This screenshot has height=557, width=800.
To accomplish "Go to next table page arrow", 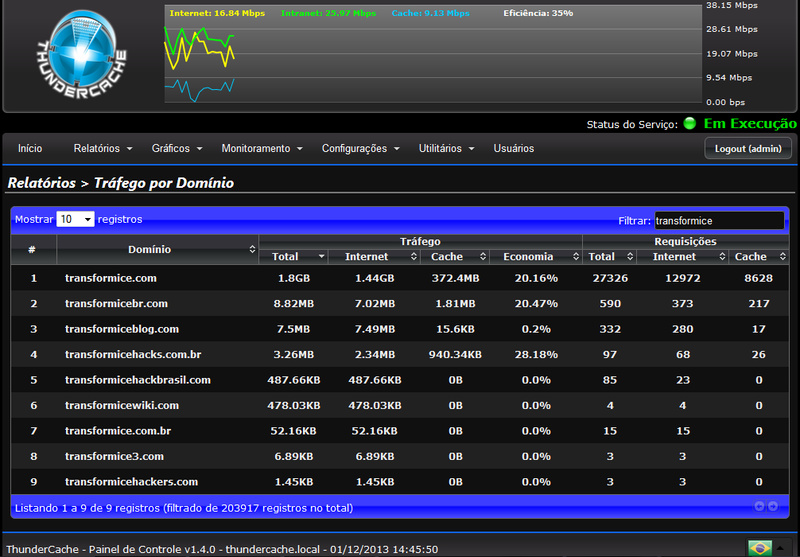I will [x=773, y=506].
